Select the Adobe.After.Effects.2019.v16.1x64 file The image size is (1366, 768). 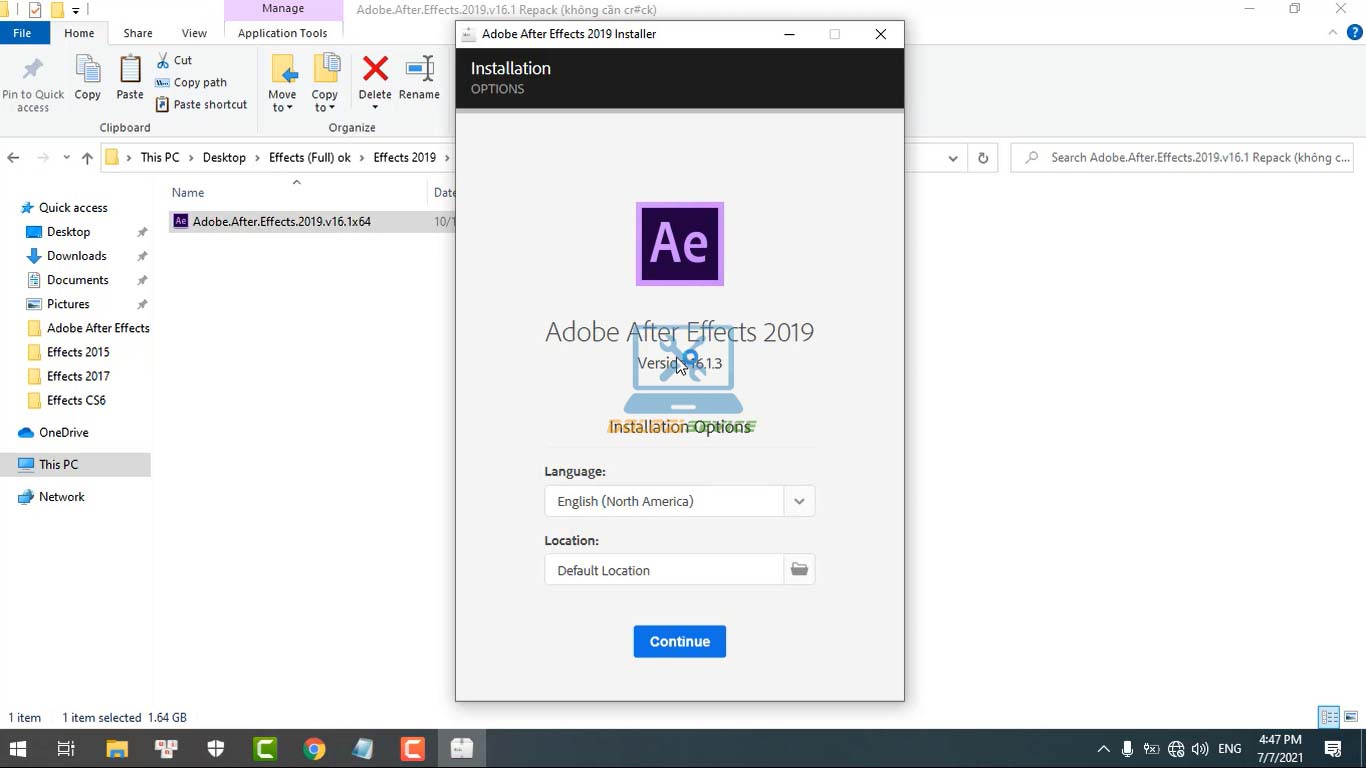[x=281, y=222]
